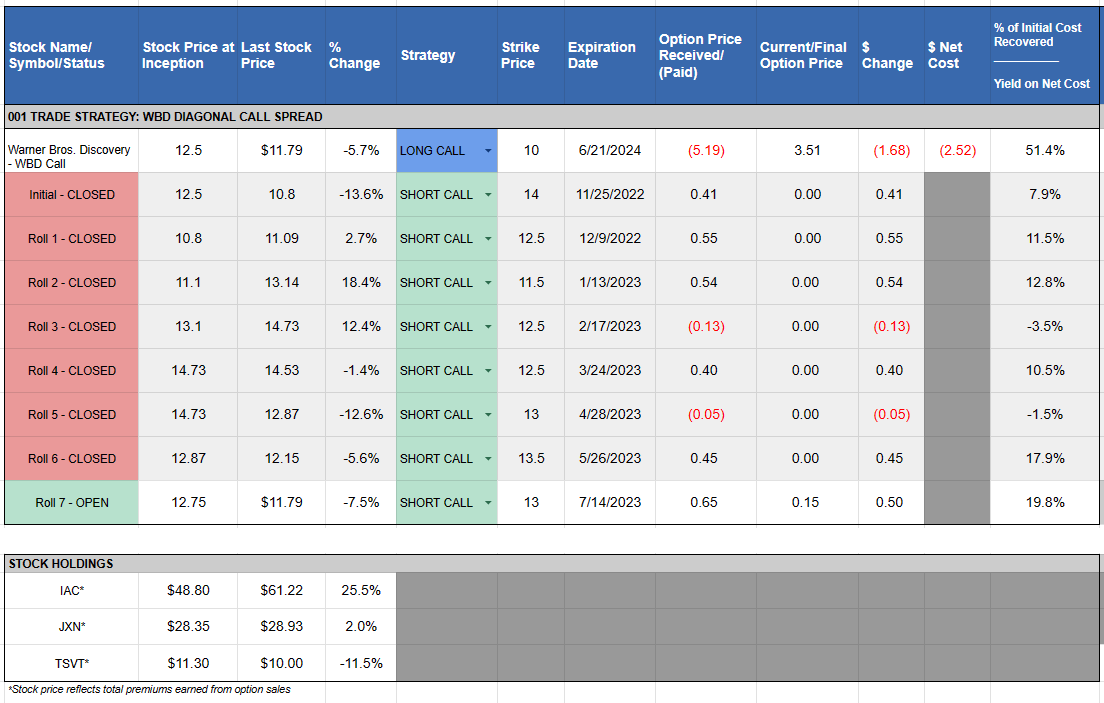Select the Stock Name/Symbol/Status header cell
Viewport: 1104px width, 703px height.
click(71, 56)
